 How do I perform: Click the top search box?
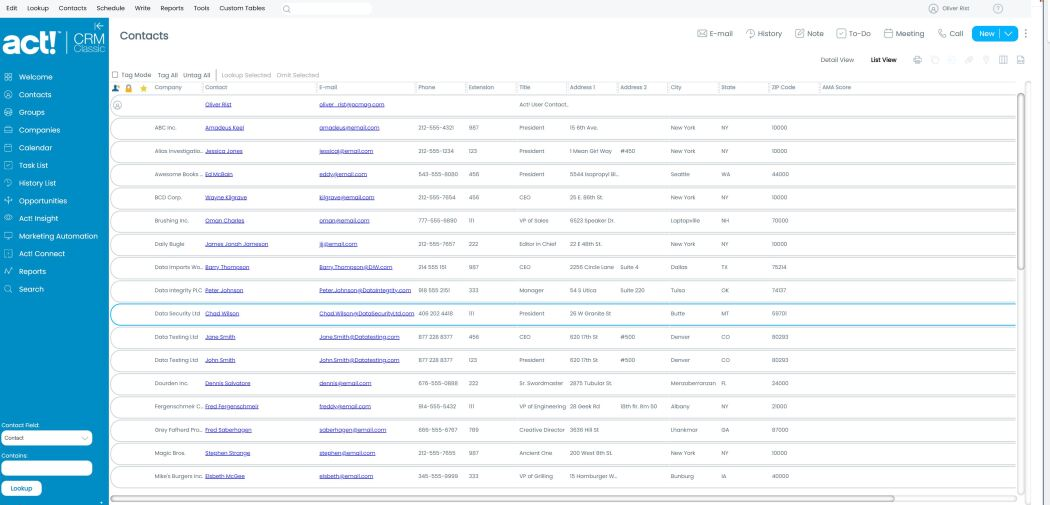point(325,9)
